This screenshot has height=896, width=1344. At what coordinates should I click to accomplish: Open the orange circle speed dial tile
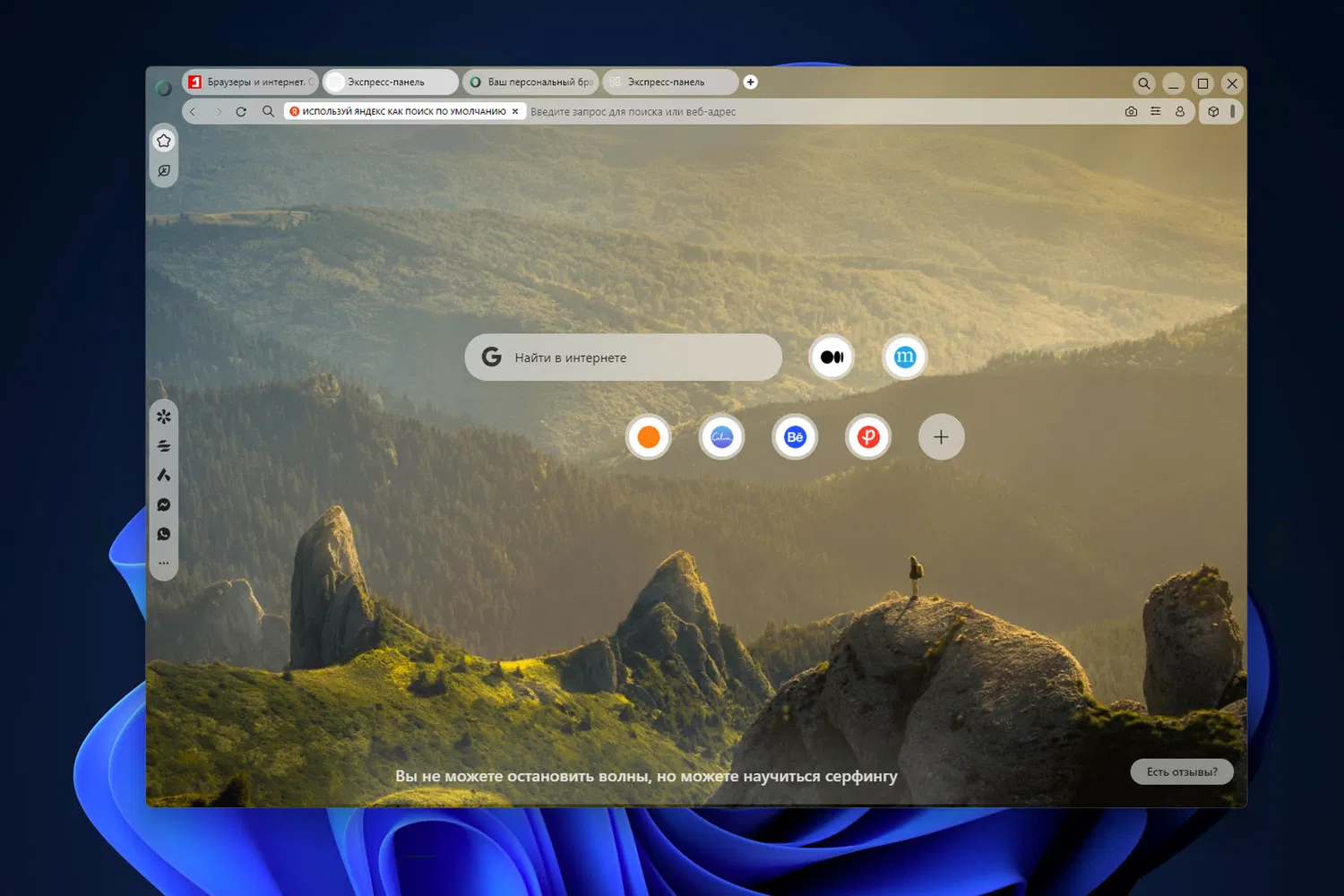649,437
